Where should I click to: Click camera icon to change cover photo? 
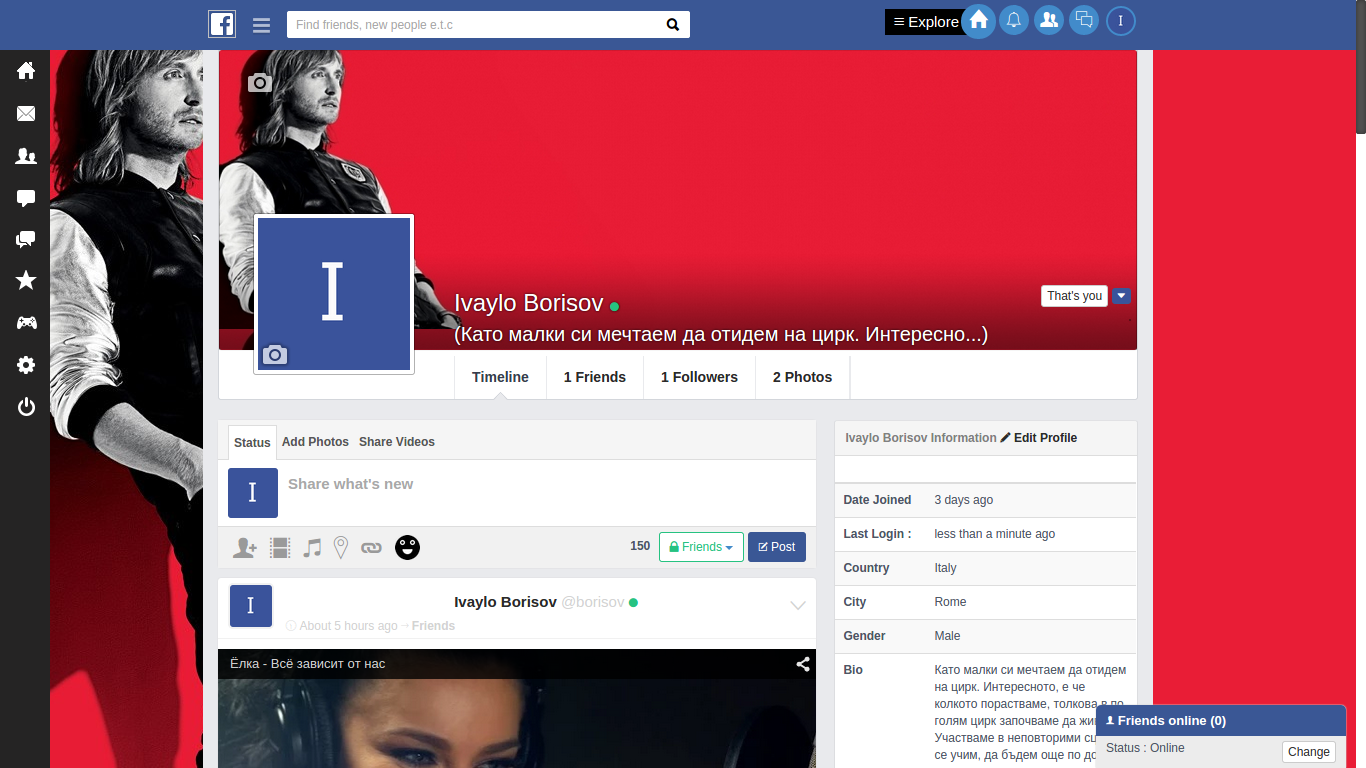[260, 83]
